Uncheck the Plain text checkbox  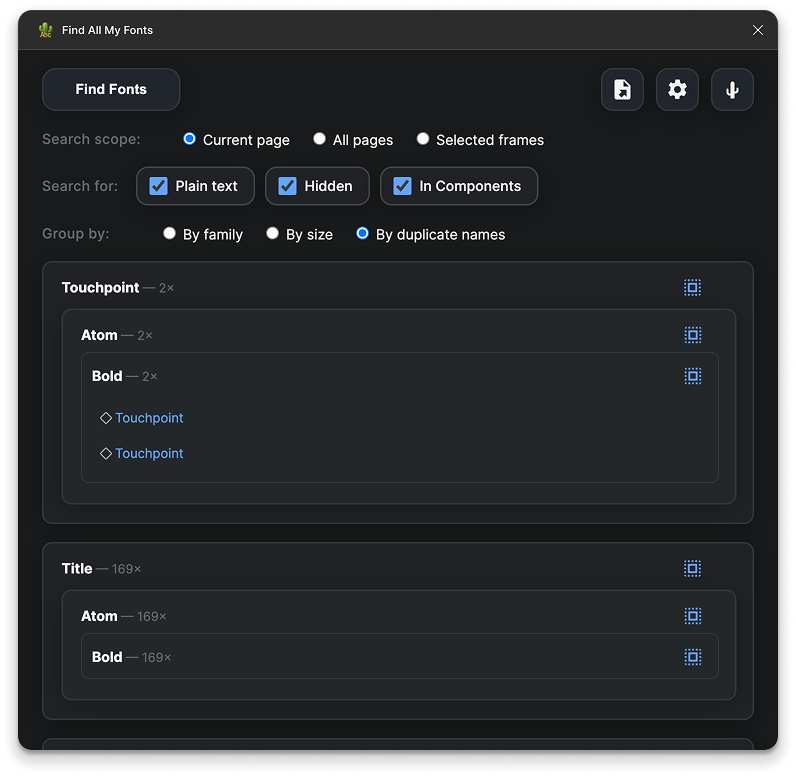point(158,186)
